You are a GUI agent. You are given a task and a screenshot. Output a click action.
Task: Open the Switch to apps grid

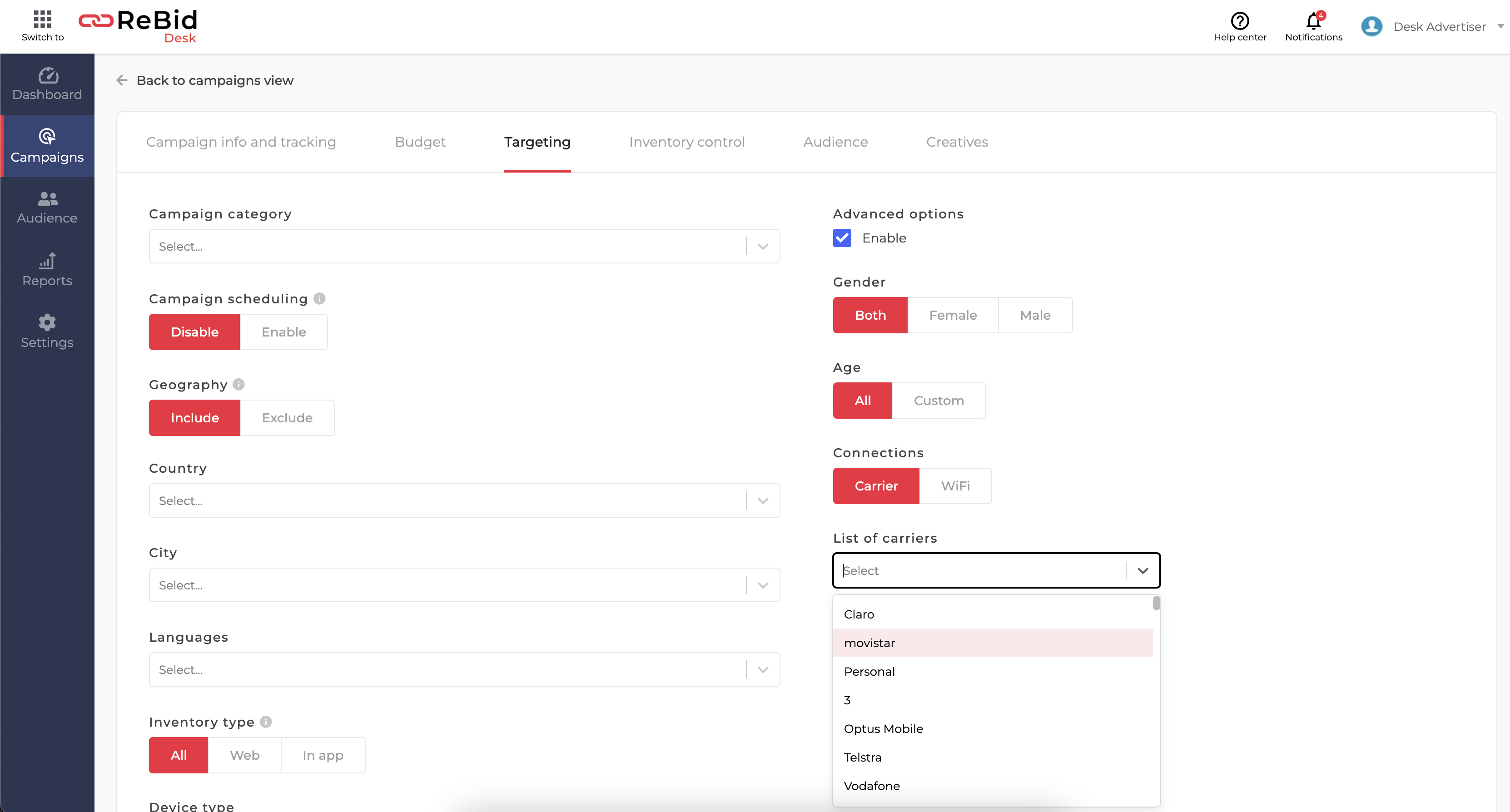point(42,26)
